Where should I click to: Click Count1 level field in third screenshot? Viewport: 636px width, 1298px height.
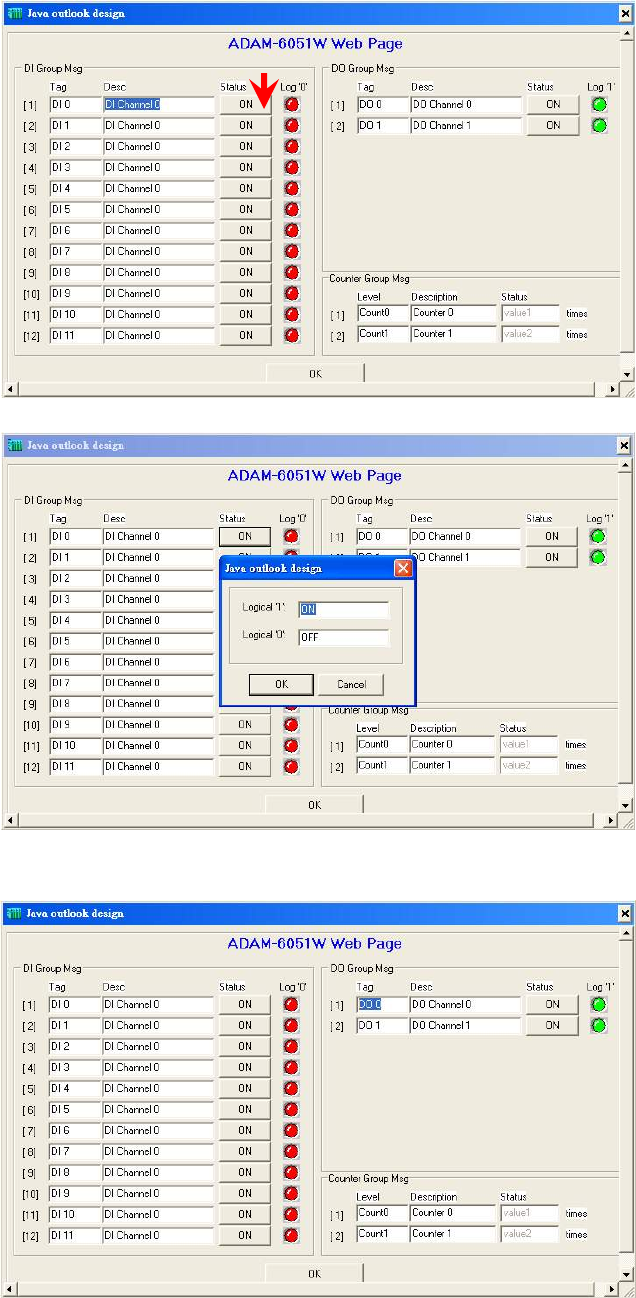coord(382,1234)
